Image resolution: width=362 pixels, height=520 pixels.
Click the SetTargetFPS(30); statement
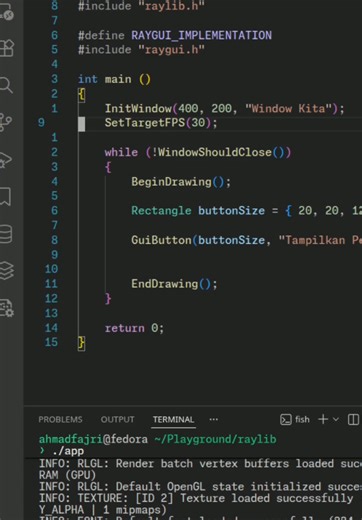161,123
